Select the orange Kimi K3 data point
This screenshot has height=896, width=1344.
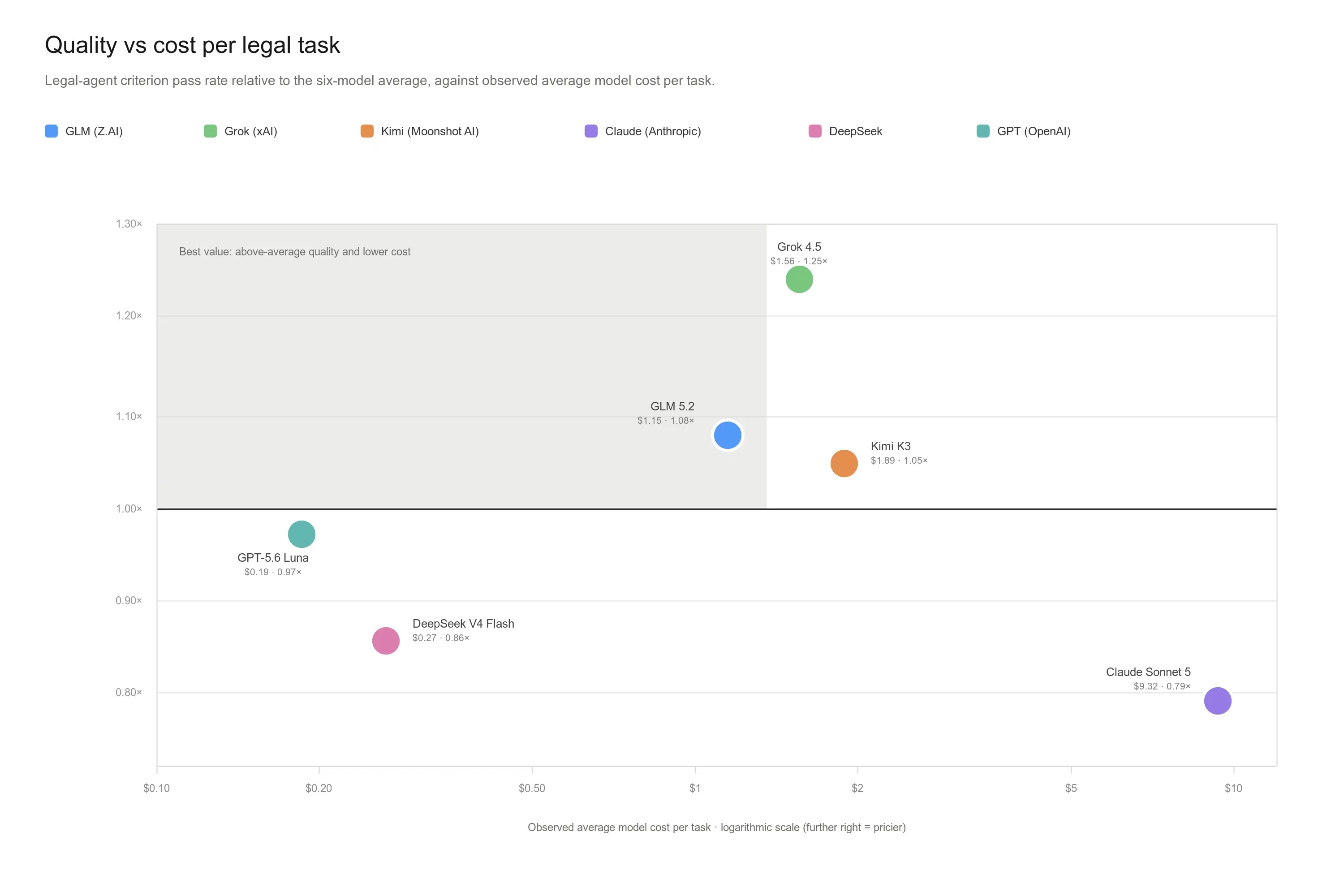coord(844,463)
